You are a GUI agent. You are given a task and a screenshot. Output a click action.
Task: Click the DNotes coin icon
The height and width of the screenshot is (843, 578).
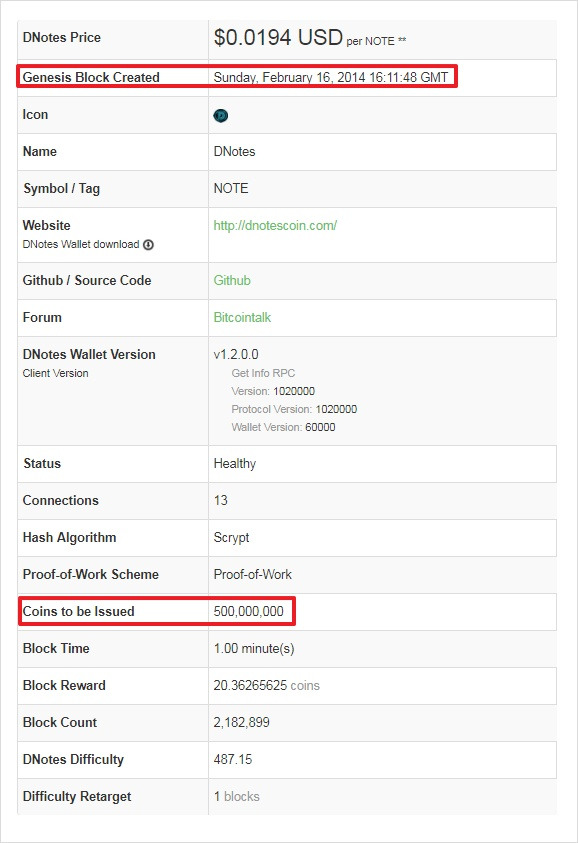220,116
